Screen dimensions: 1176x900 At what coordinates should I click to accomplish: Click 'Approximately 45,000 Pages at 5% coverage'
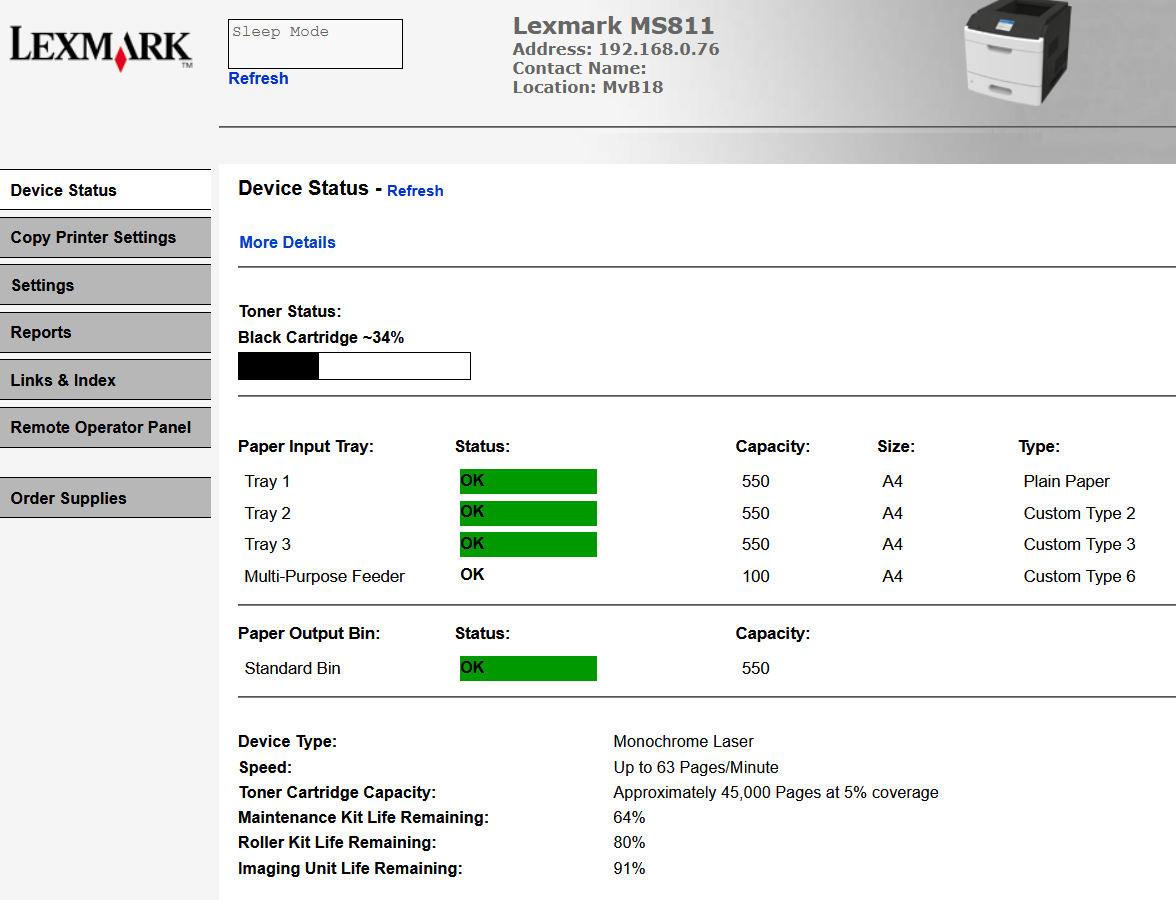pyautogui.click(x=776, y=793)
